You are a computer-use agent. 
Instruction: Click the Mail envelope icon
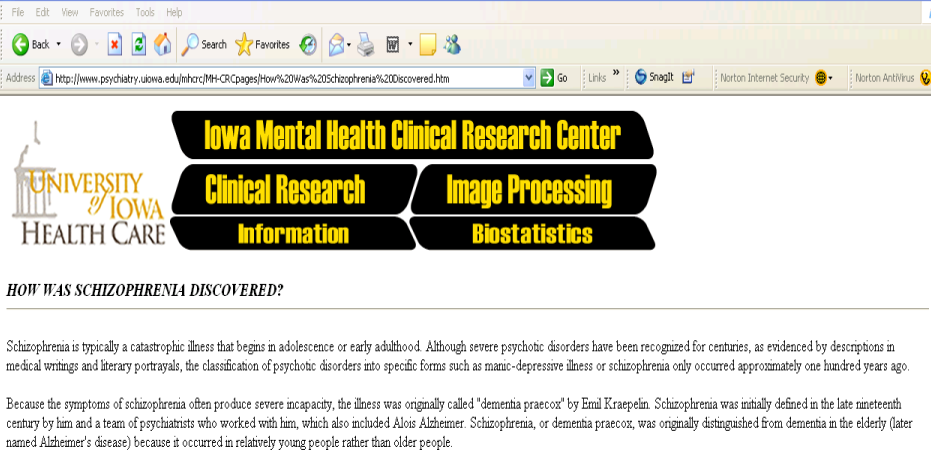point(336,45)
